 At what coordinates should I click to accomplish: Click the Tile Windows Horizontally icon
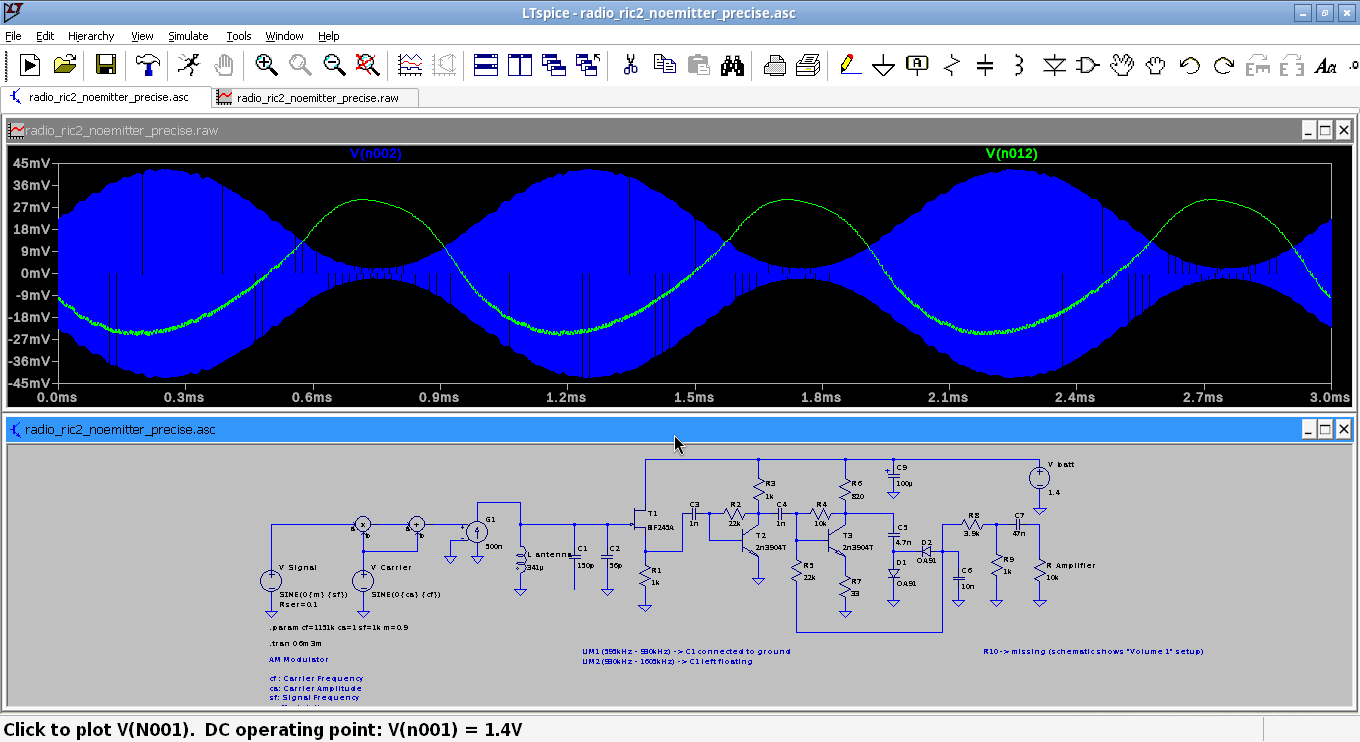tap(486, 65)
